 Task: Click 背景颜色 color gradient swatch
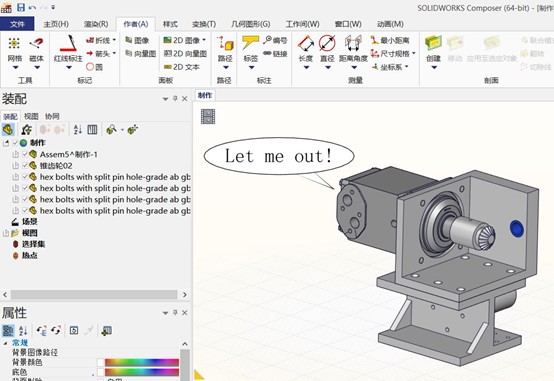pyautogui.click(x=142, y=362)
